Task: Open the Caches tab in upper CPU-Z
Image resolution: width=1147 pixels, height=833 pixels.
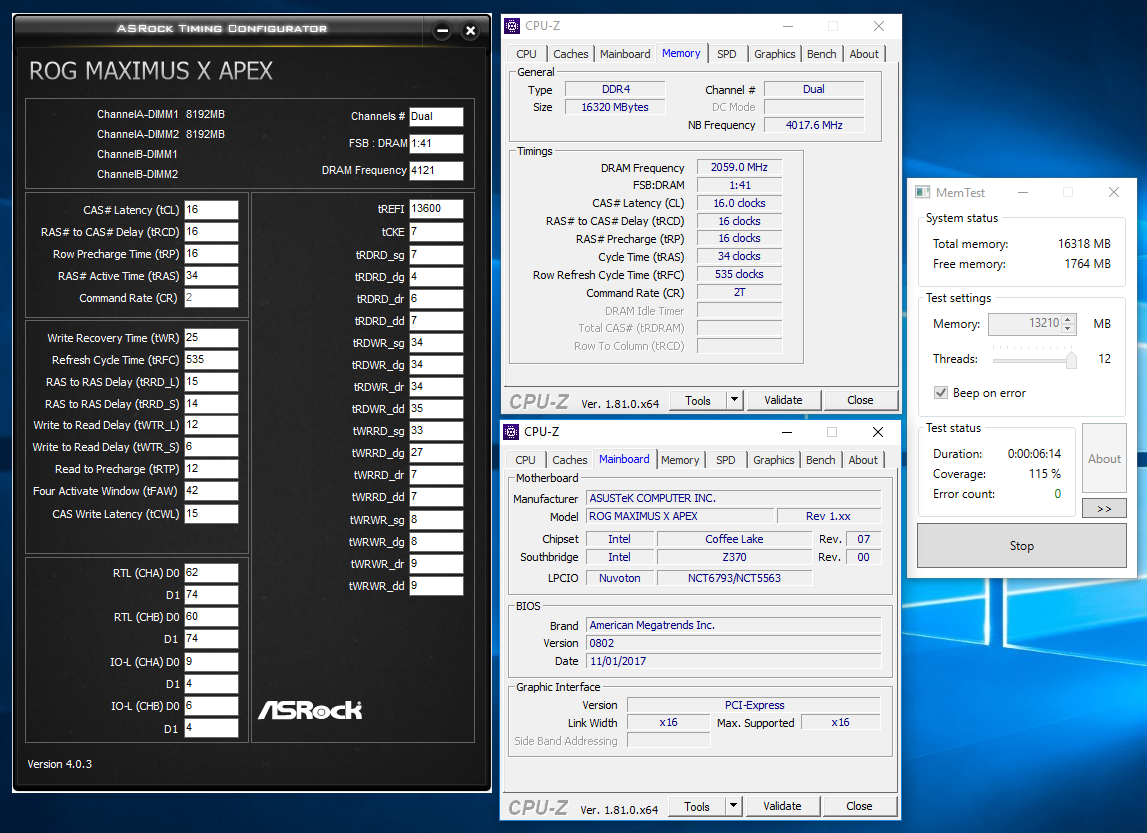Action: pyautogui.click(x=571, y=54)
